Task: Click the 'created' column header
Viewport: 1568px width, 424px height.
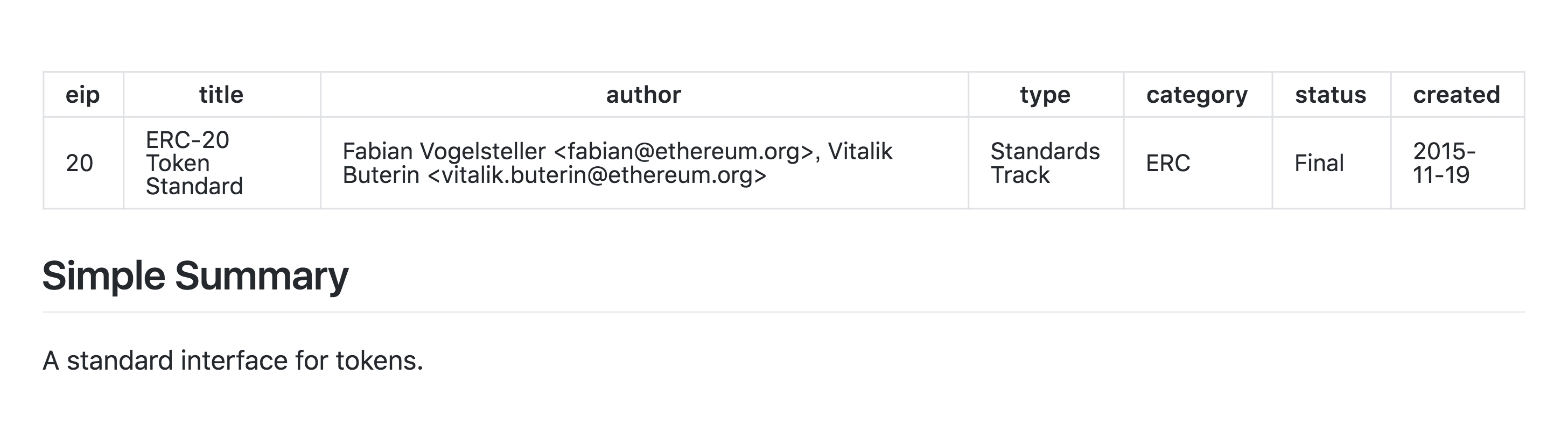Action: tap(1456, 95)
